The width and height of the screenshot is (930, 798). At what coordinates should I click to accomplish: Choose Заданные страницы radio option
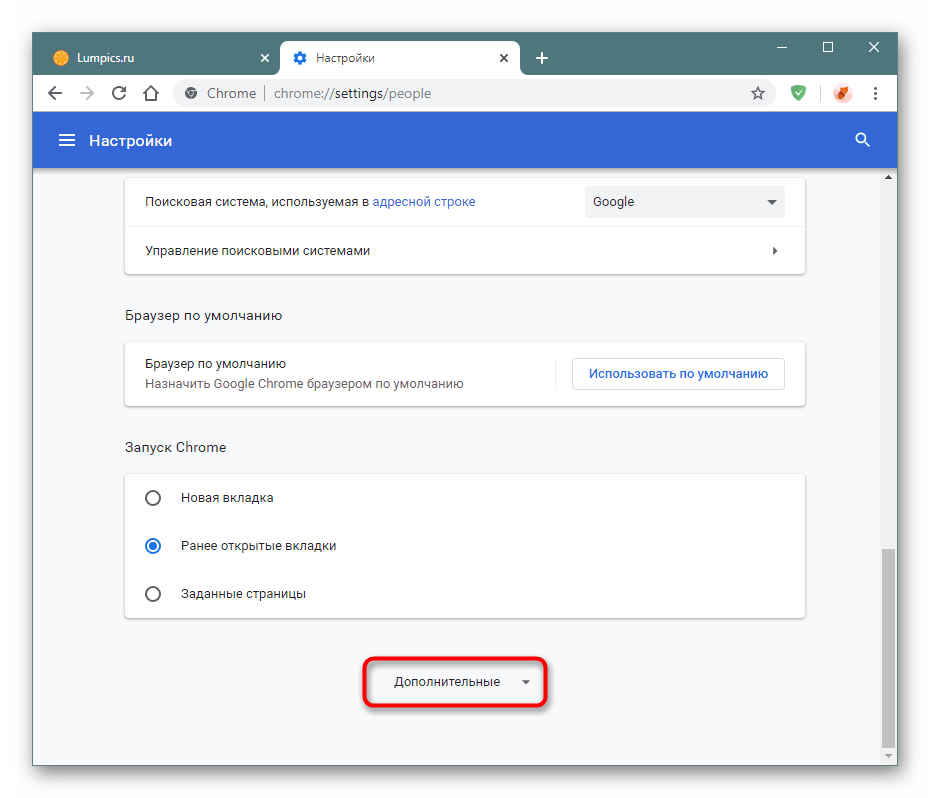[x=153, y=594]
